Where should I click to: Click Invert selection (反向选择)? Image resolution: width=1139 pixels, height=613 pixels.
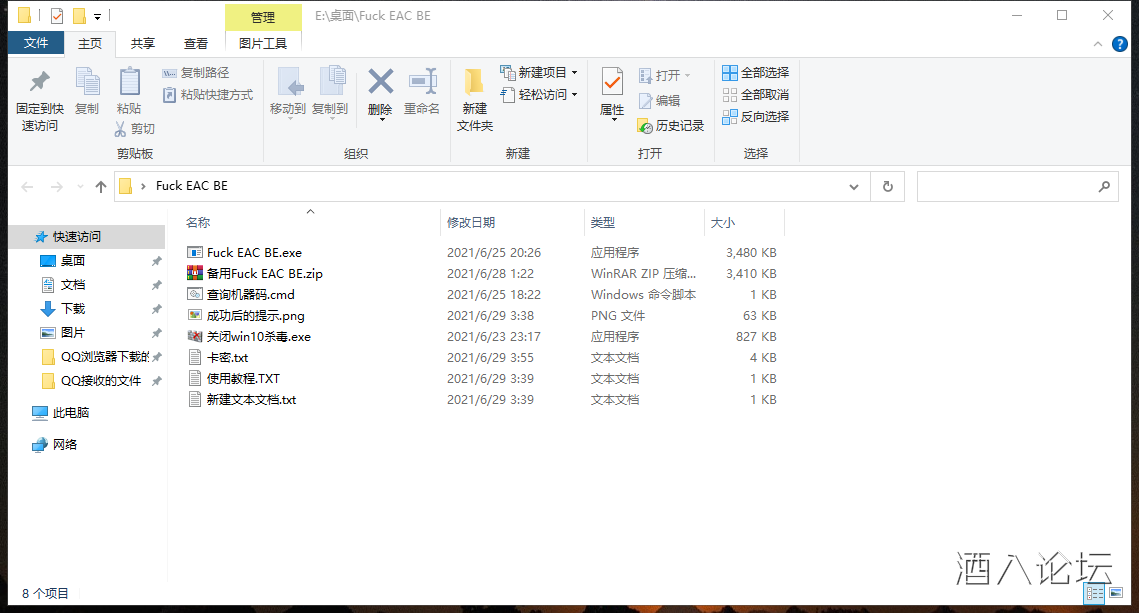click(755, 116)
